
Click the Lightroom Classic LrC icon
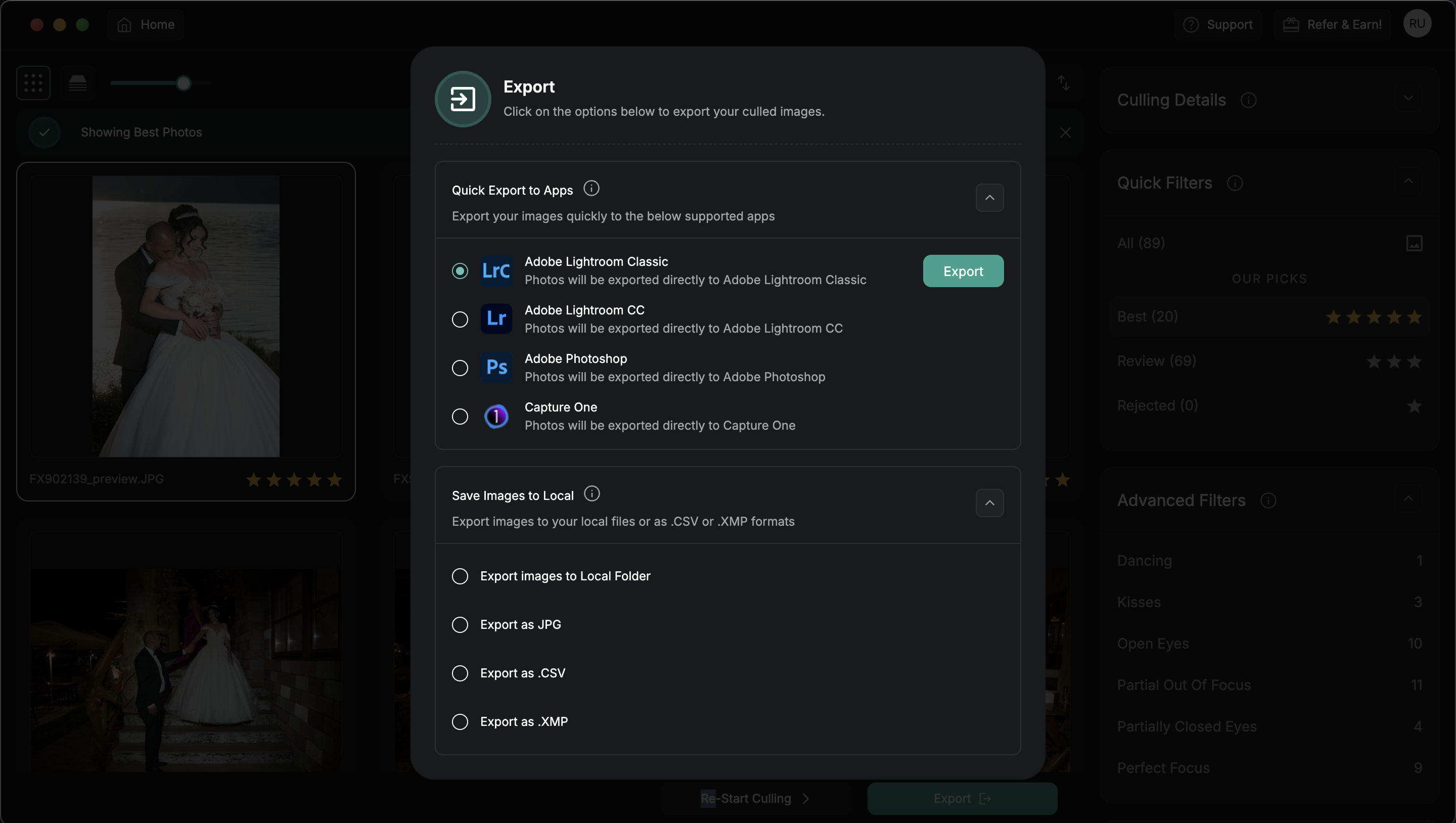pos(496,271)
